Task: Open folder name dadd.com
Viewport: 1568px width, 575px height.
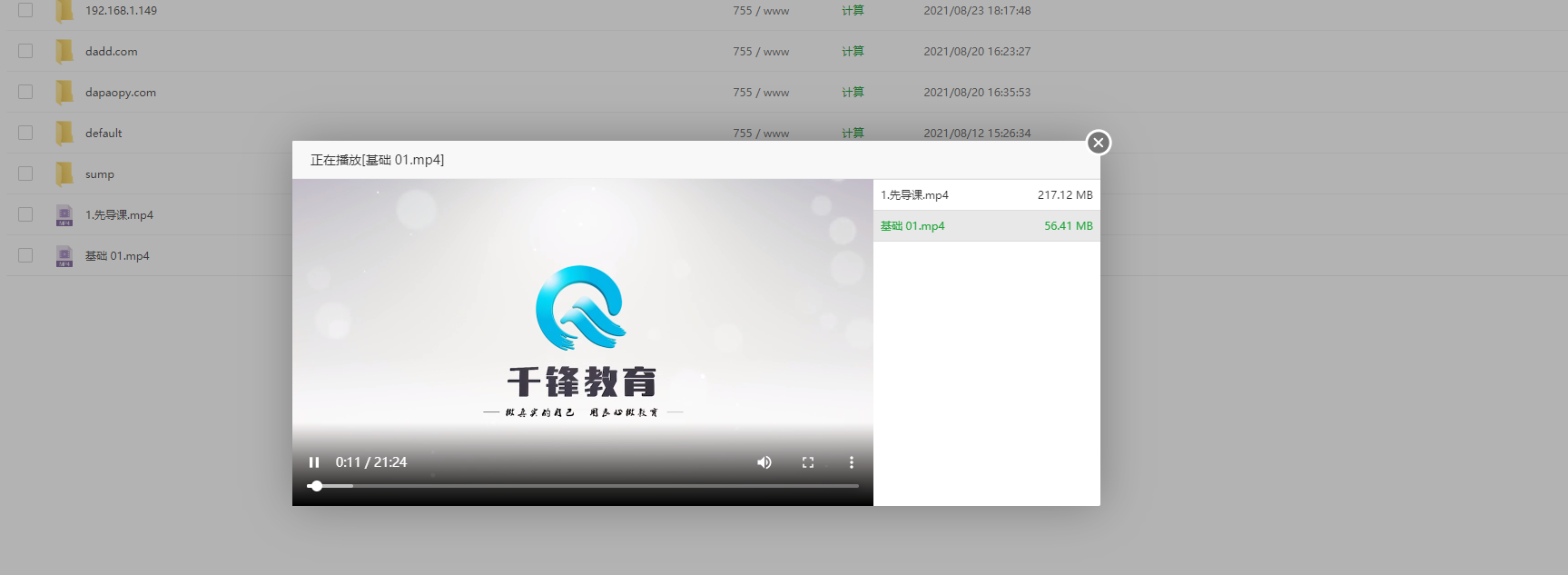Action: click(112, 52)
